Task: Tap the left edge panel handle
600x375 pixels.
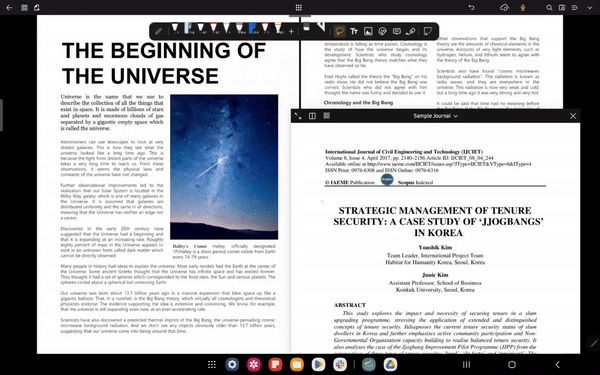Action: pos(2,115)
